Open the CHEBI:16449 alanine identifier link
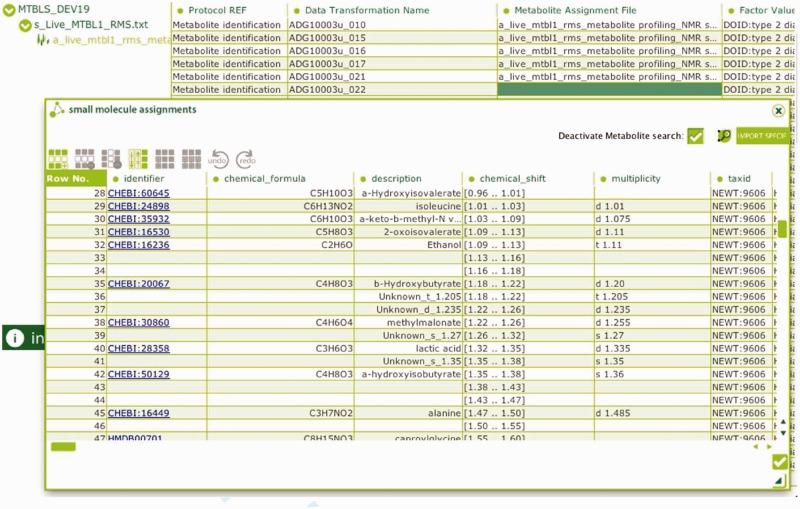 (138, 412)
